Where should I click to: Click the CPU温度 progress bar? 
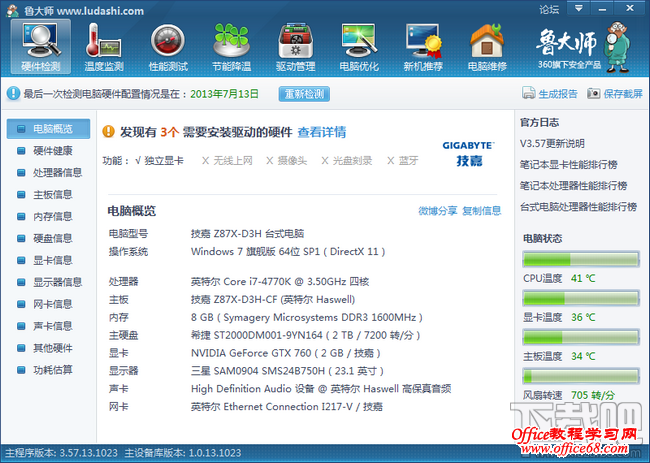(580, 259)
